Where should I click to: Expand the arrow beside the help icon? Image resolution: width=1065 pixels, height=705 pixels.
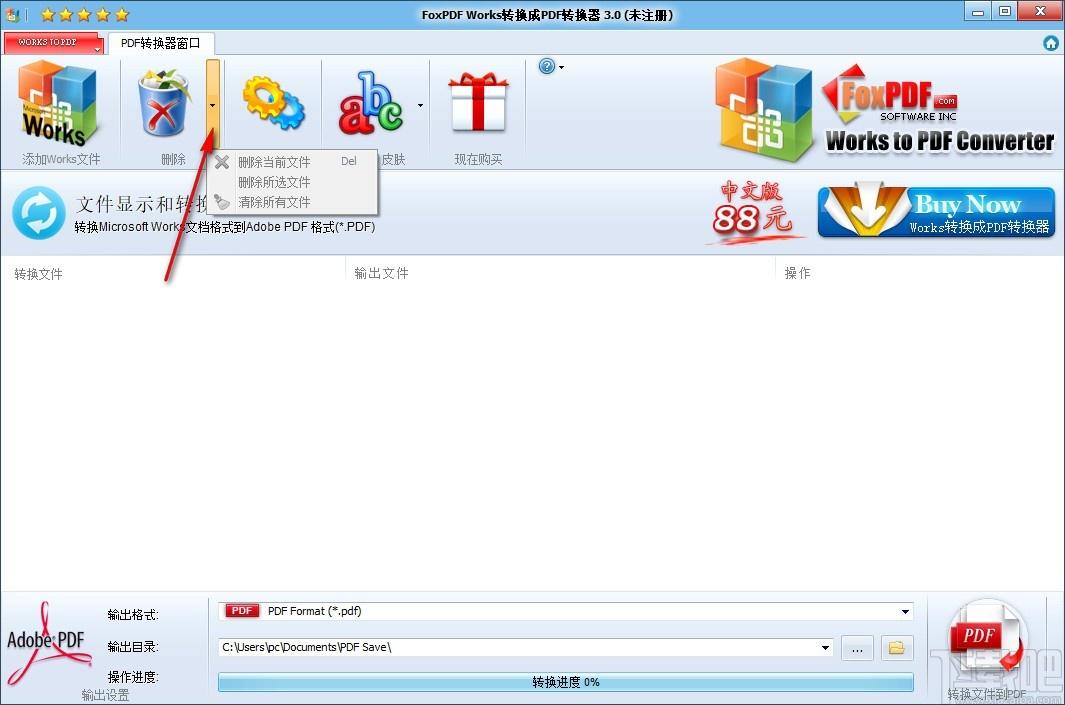pos(562,67)
